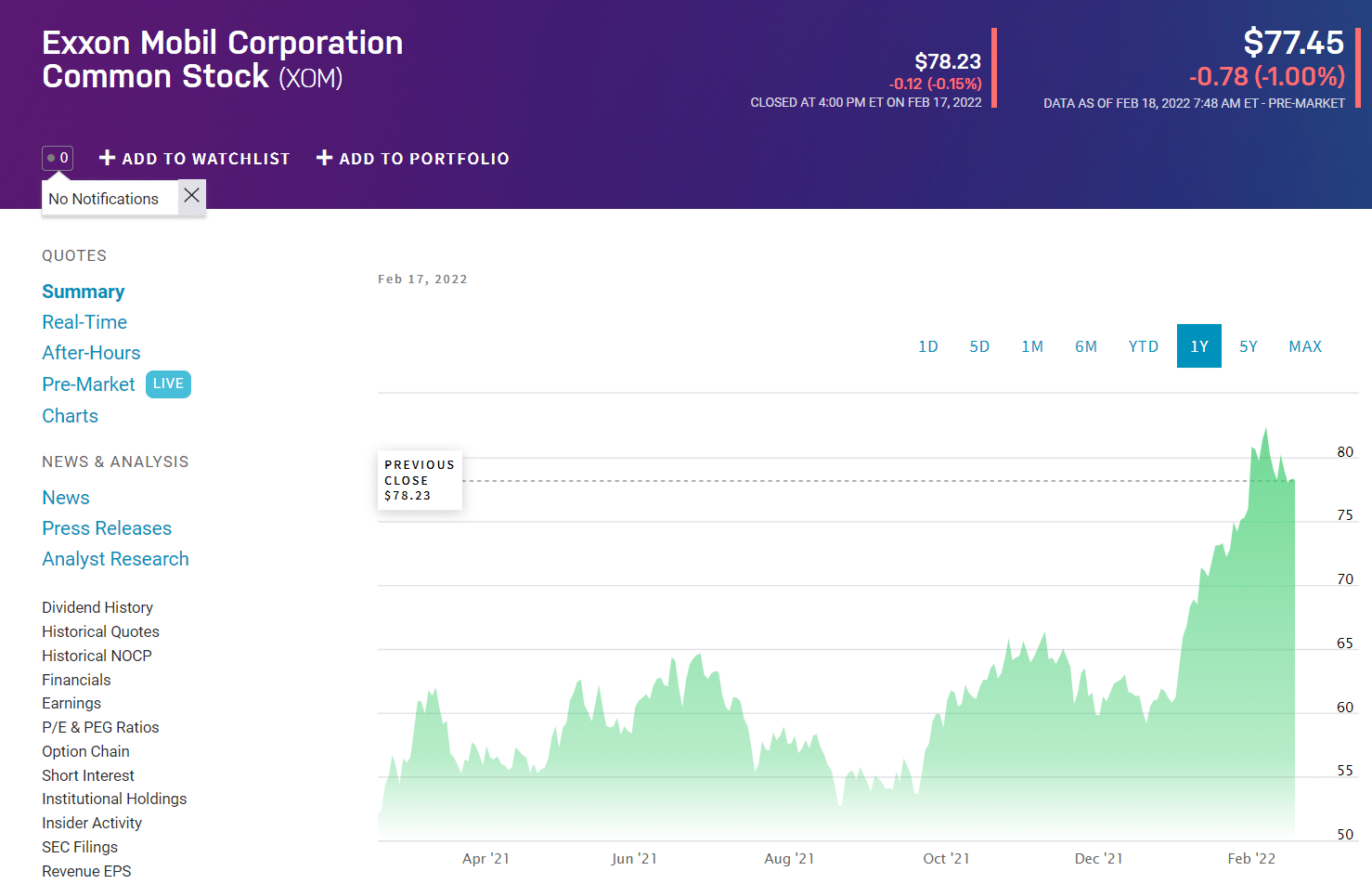This screenshot has height=884, width=1372.
Task: Select the 1D chart range
Action: [x=928, y=346]
